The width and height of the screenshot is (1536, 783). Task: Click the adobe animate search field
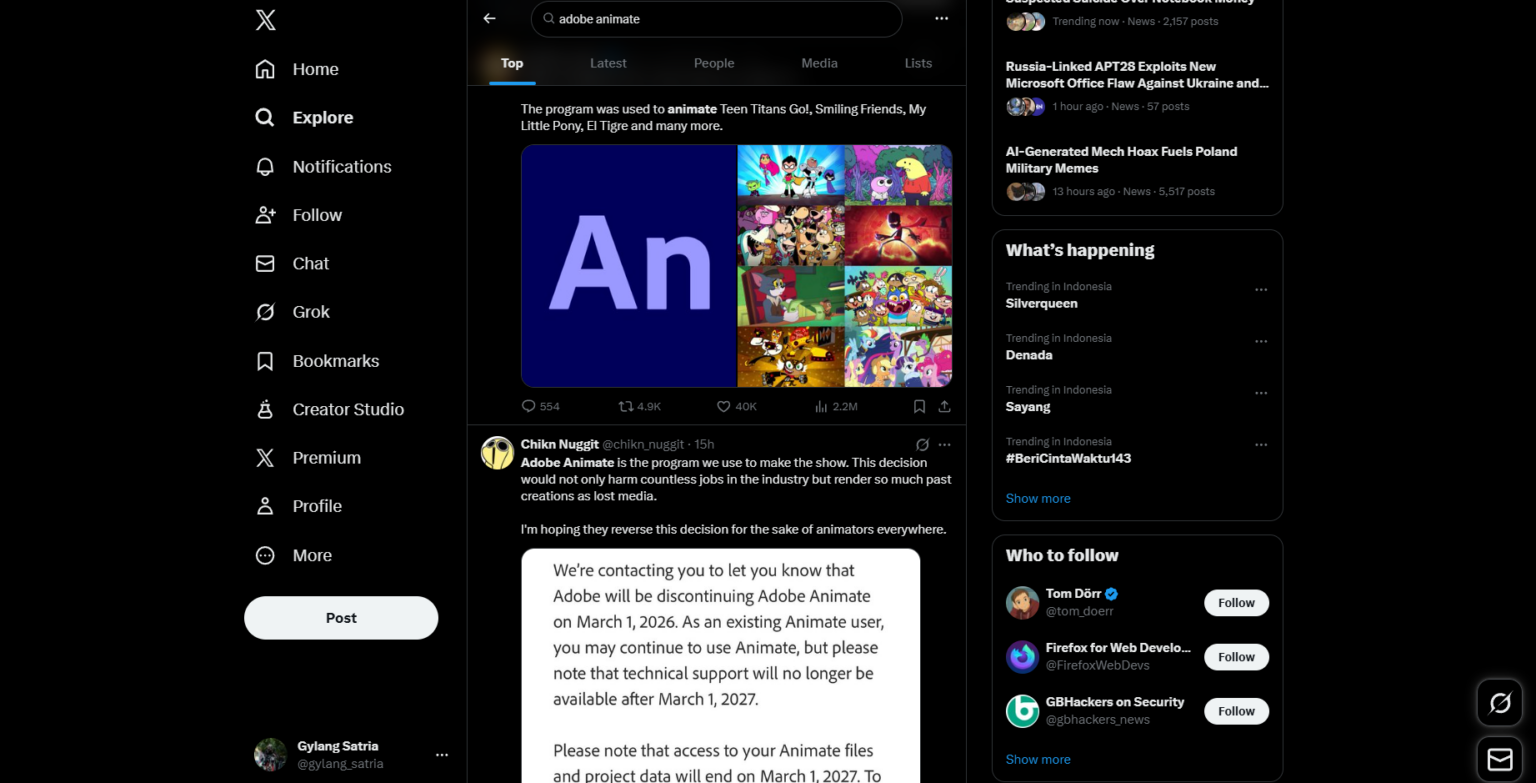click(716, 19)
